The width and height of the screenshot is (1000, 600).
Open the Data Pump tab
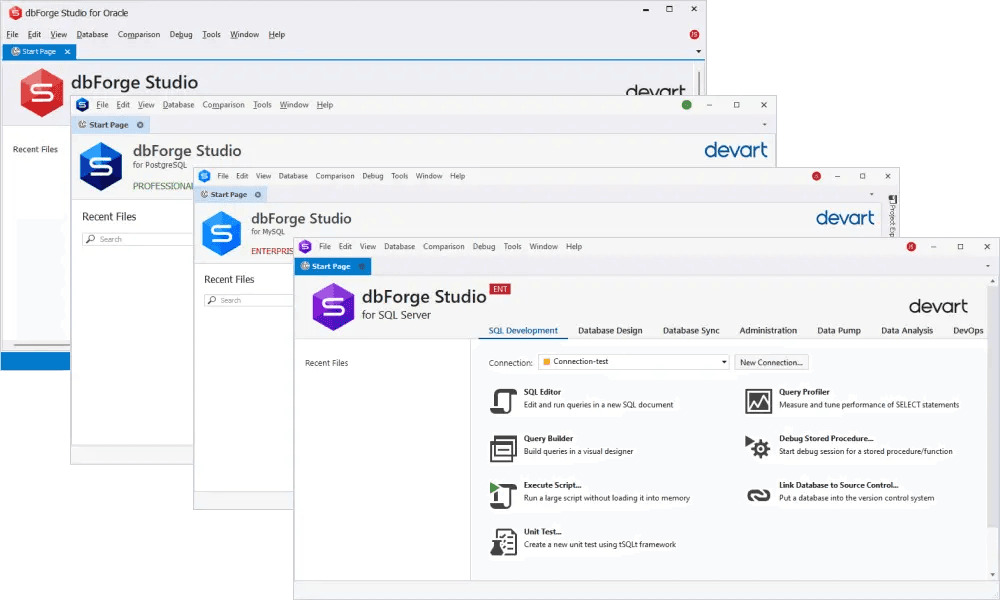click(x=838, y=330)
